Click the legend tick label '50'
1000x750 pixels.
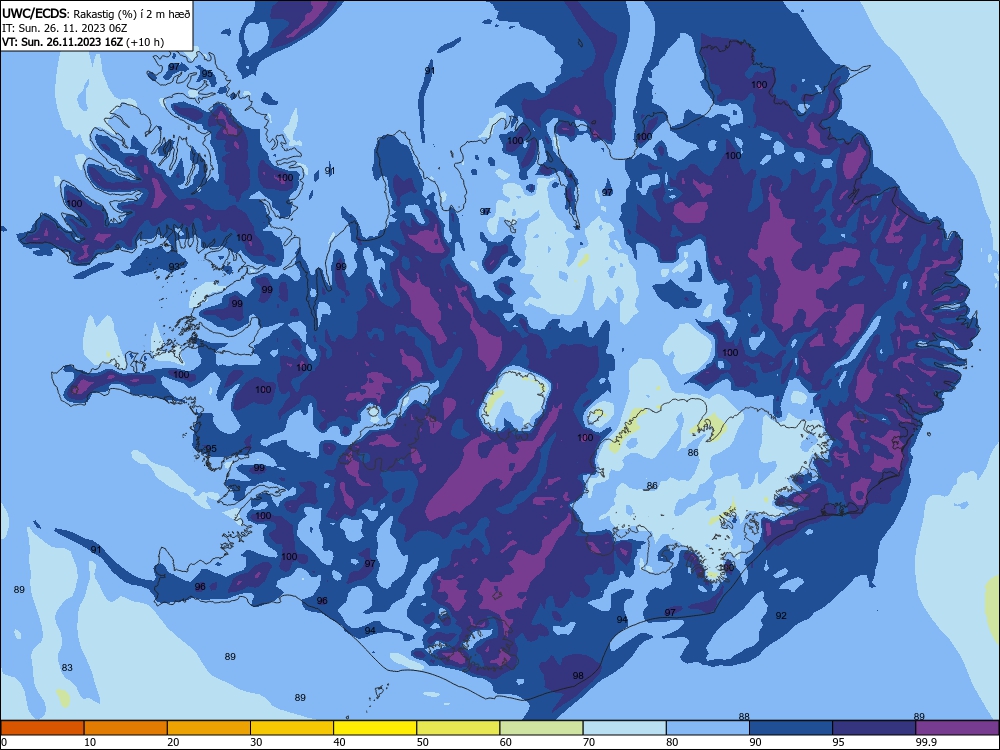click(x=423, y=742)
